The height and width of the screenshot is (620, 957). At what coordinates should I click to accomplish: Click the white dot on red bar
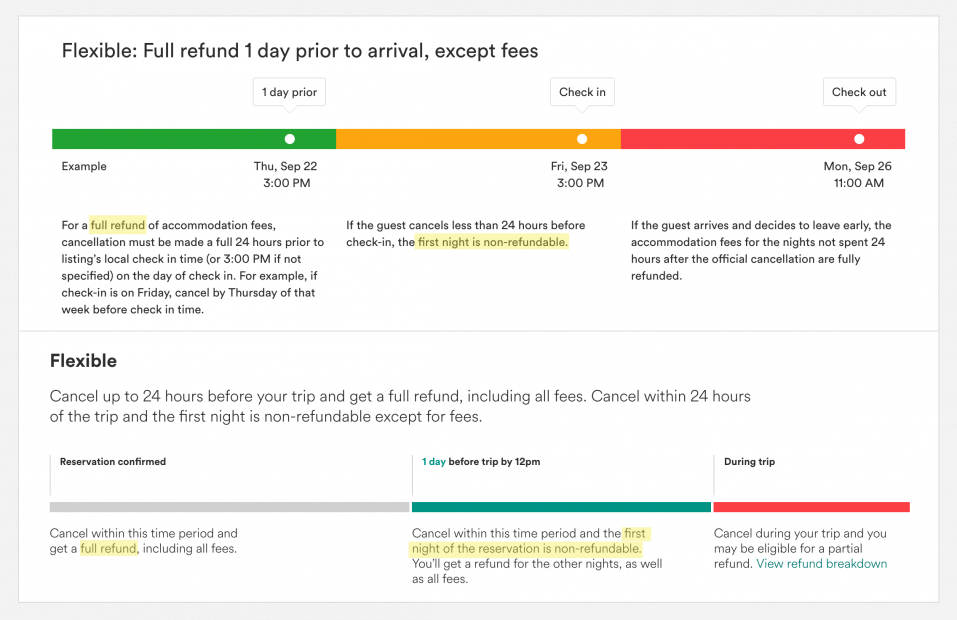859,139
